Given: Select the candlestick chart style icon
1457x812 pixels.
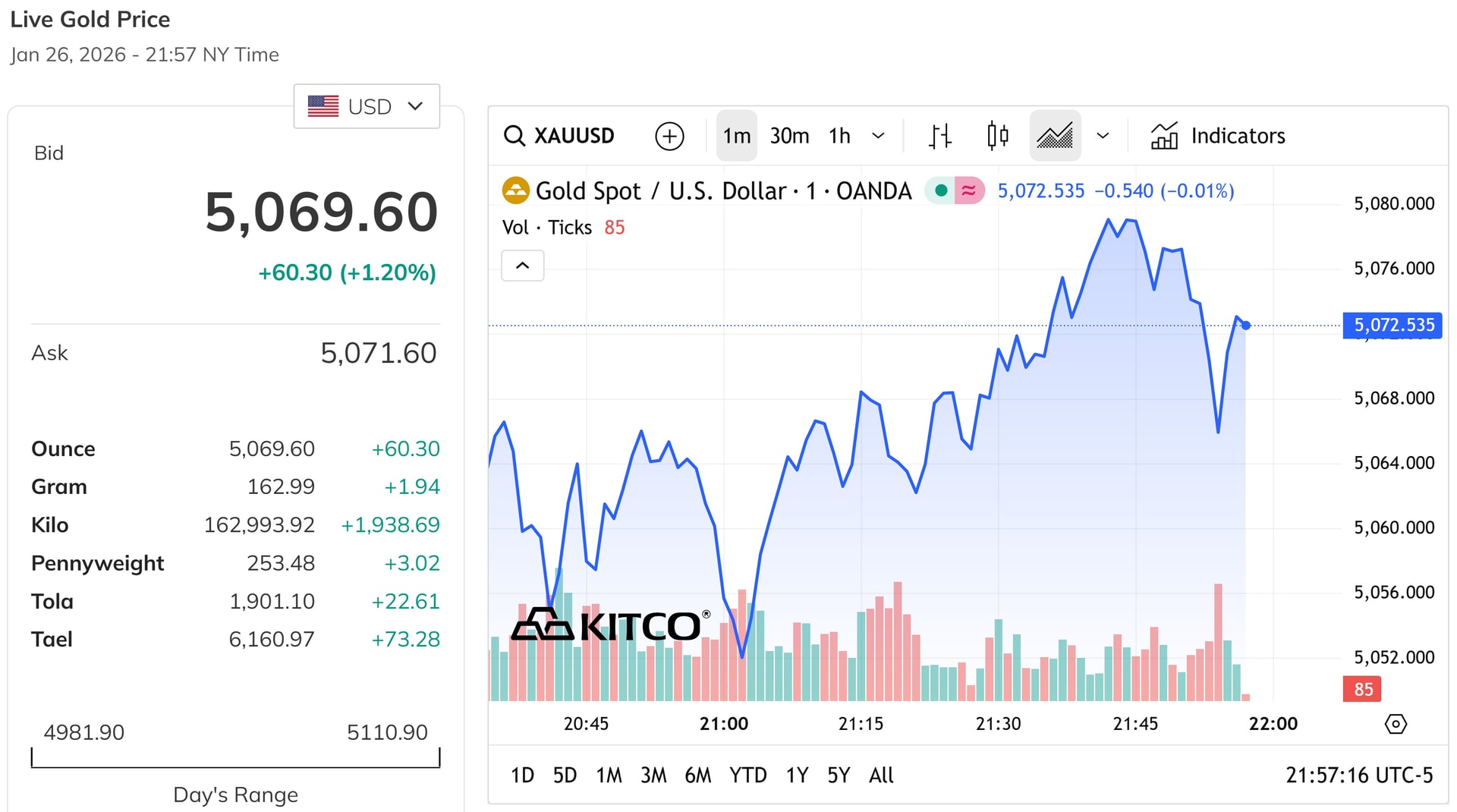Looking at the screenshot, I should (x=997, y=136).
